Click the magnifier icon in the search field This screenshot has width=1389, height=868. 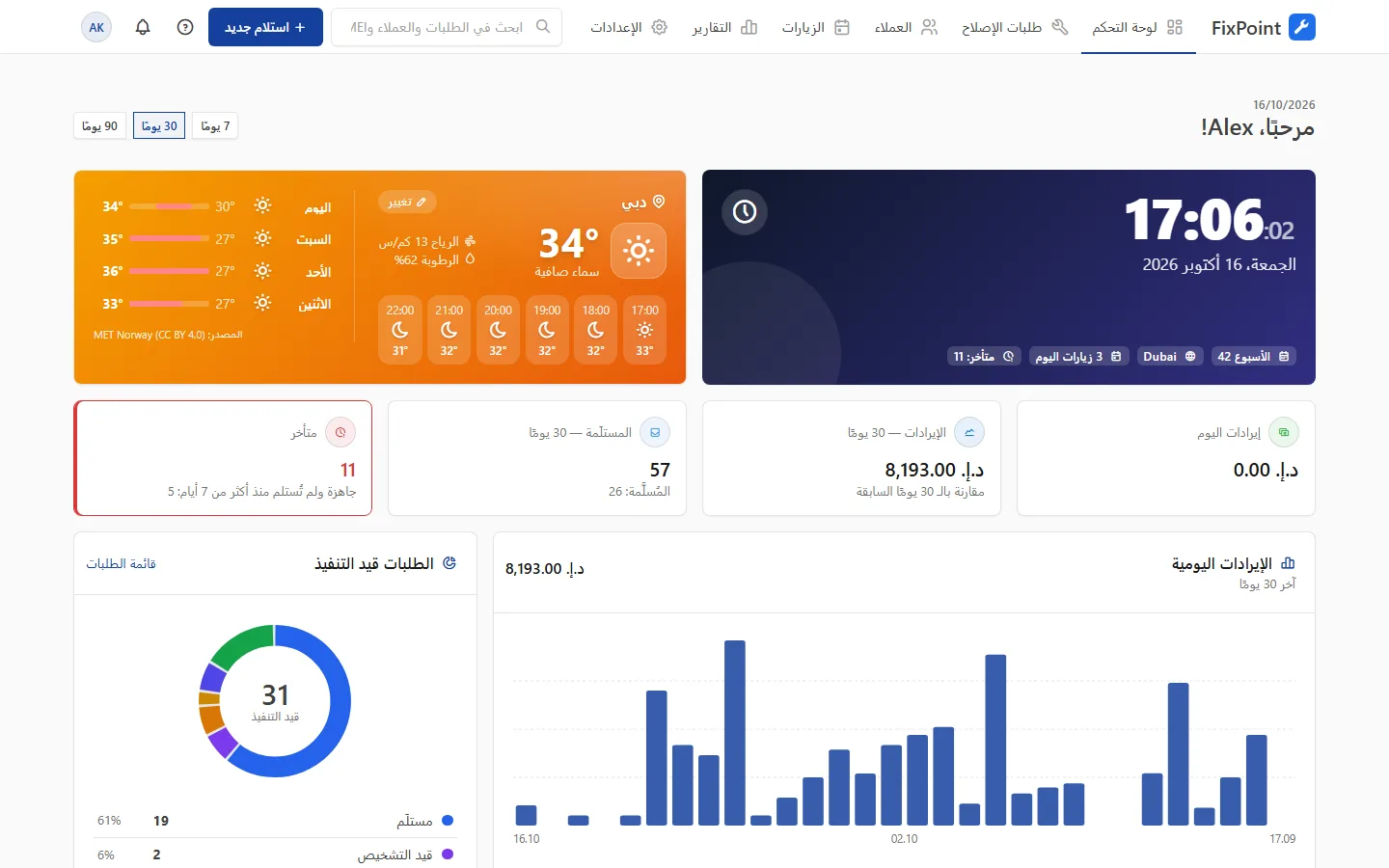(x=543, y=27)
